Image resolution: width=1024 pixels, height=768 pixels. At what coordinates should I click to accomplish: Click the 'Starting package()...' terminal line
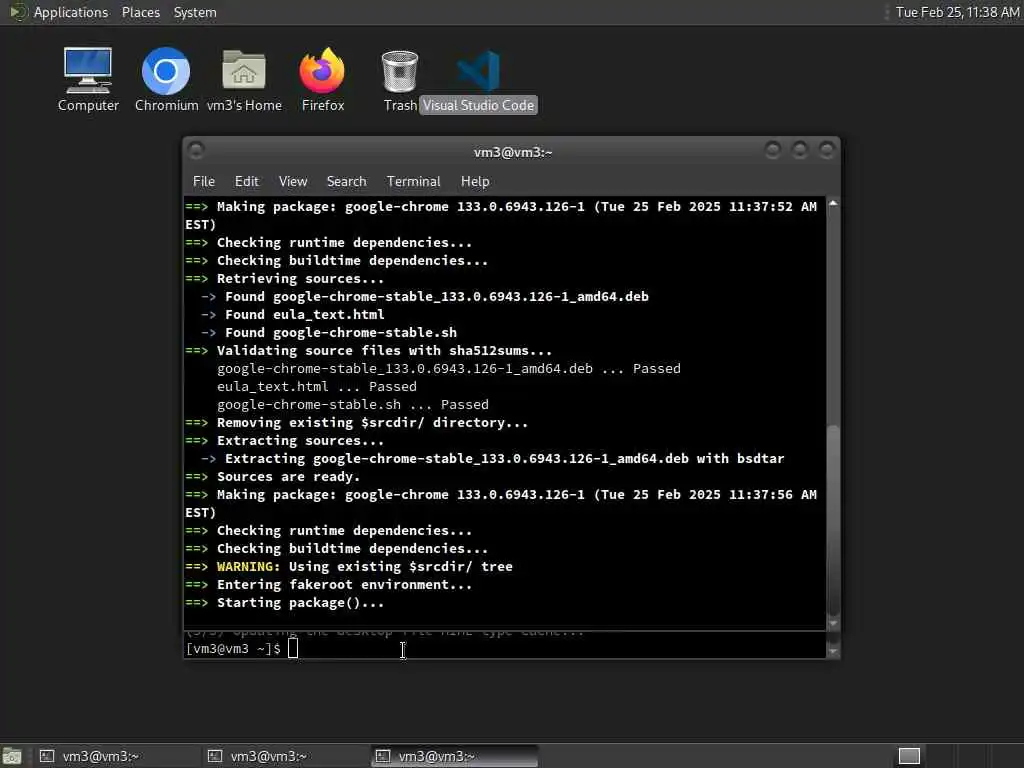tap(300, 603)
